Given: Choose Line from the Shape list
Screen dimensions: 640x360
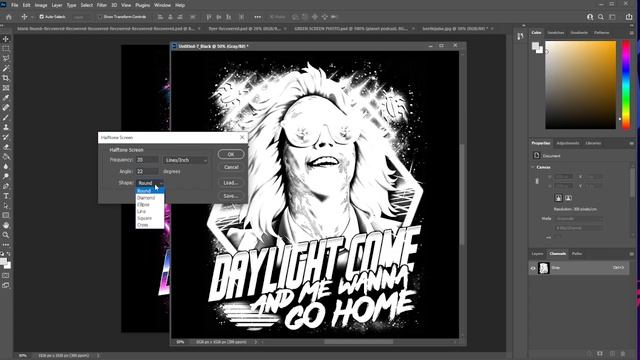Looking at the screenshot, I should [150, 211].
